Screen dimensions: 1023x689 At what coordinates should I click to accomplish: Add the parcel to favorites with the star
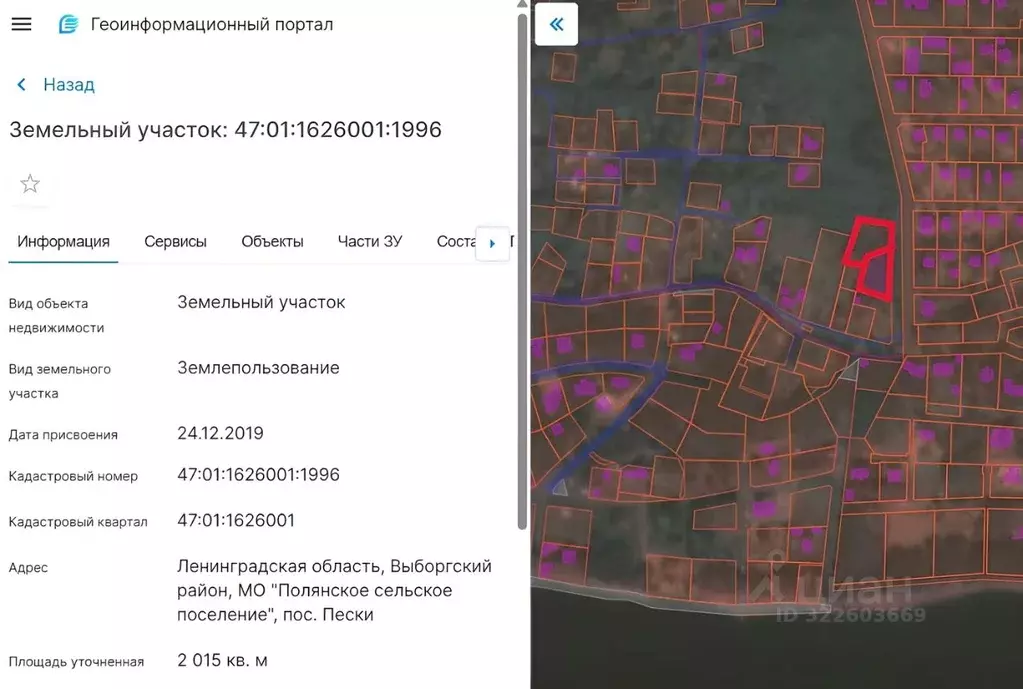[30, 184]
